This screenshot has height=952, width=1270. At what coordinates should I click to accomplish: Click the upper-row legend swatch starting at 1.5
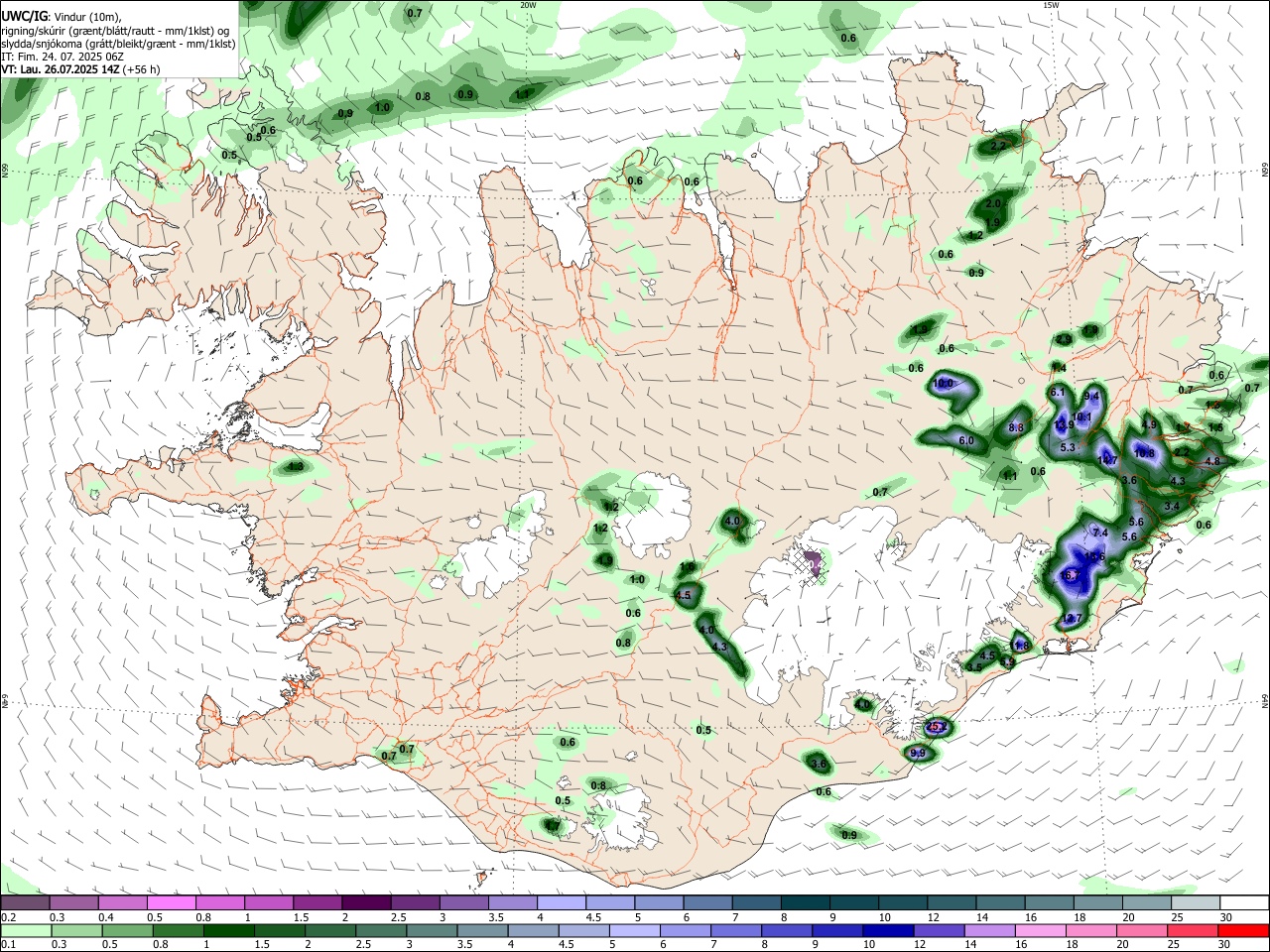317,902
